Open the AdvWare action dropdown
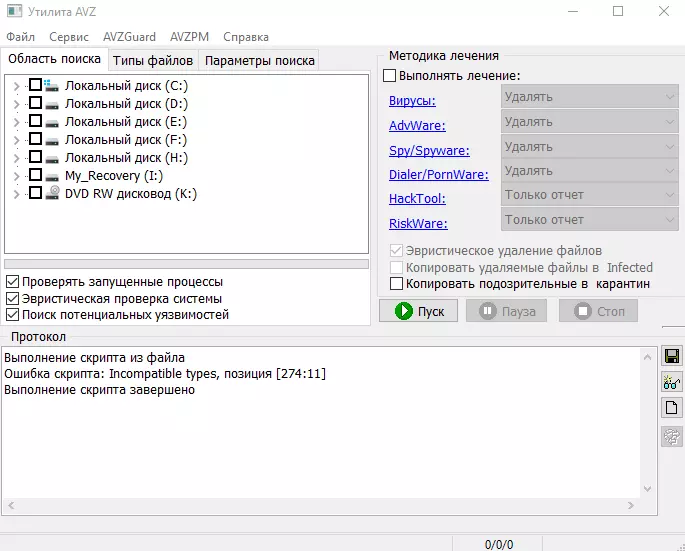Viewport: 685px width, 551px height. pos(590,121)
